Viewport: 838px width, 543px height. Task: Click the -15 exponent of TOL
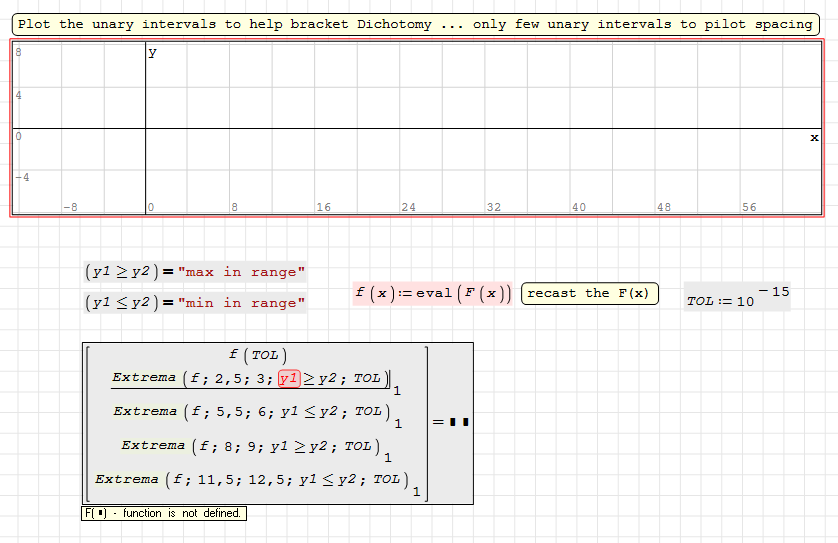774,292
